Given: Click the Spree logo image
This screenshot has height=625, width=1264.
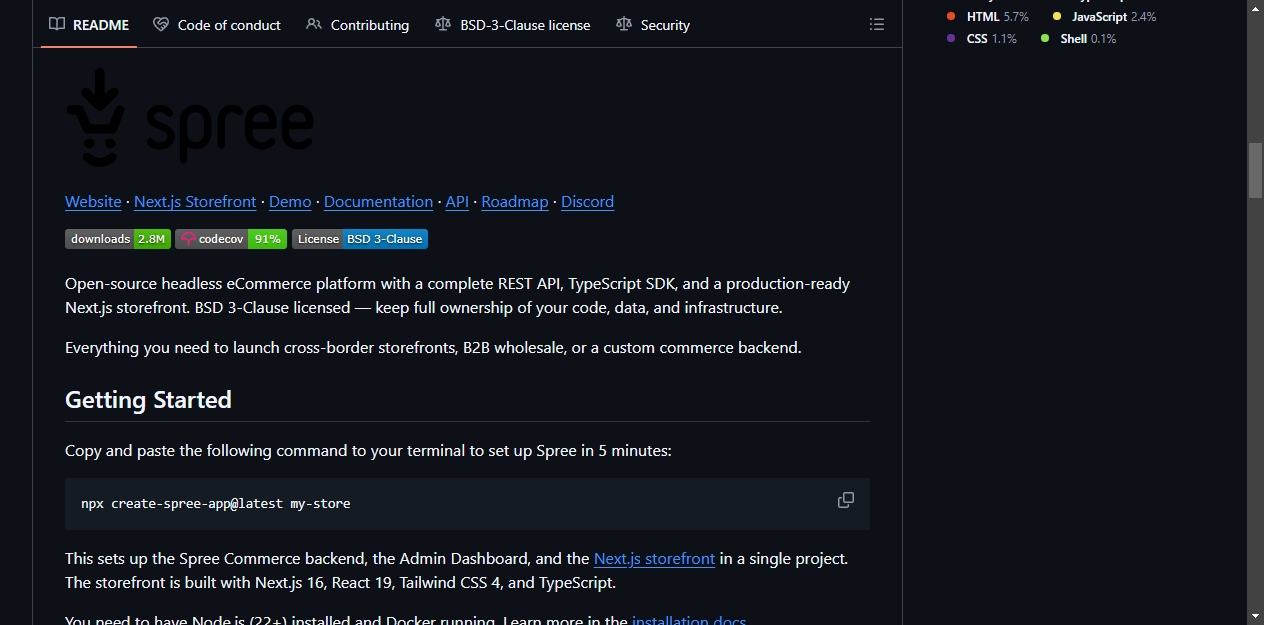Looking at the screenshot, I should tap(190, 117).
